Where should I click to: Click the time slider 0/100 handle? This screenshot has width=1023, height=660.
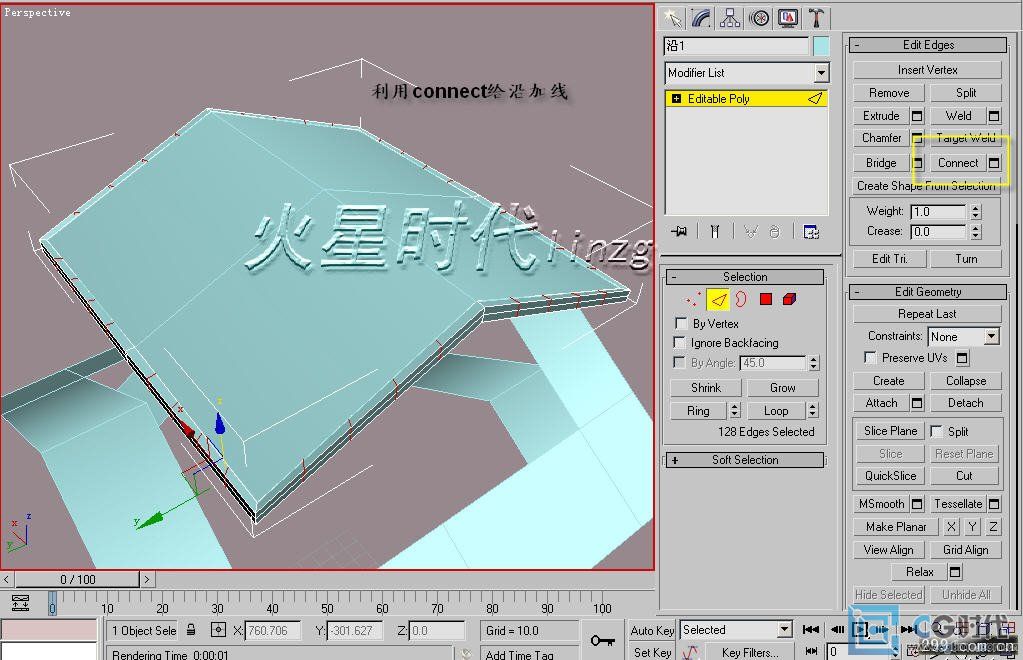pyautogui.click(x=78, y=579)
